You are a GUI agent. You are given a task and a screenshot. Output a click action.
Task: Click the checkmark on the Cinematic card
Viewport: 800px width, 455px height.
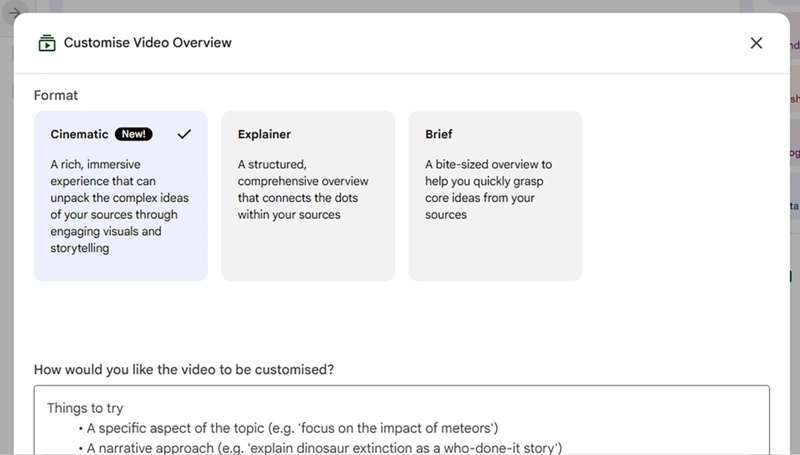tap(183, 134)
